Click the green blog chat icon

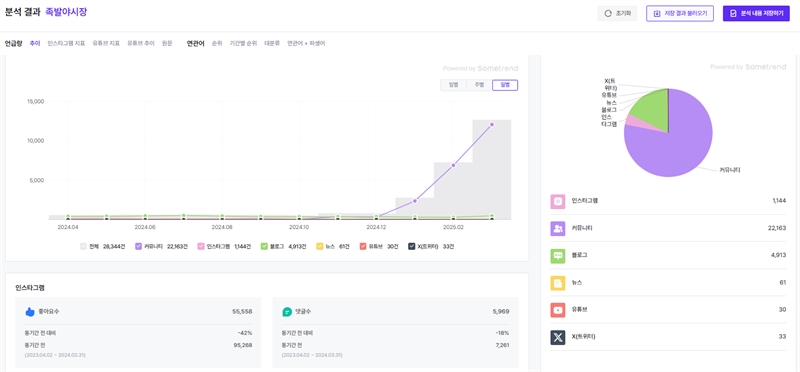click(558, 256)
